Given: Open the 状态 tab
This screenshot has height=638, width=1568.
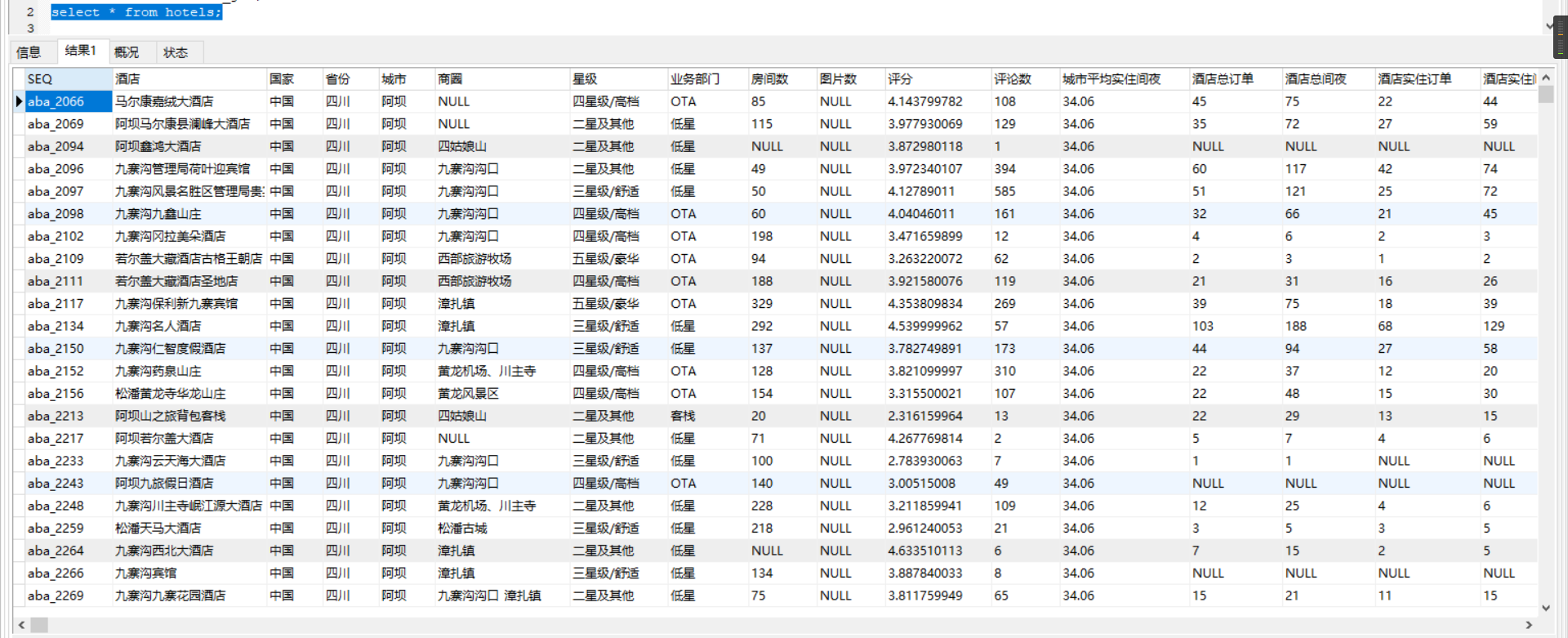Looking at the screenshot, I should 176,52.
